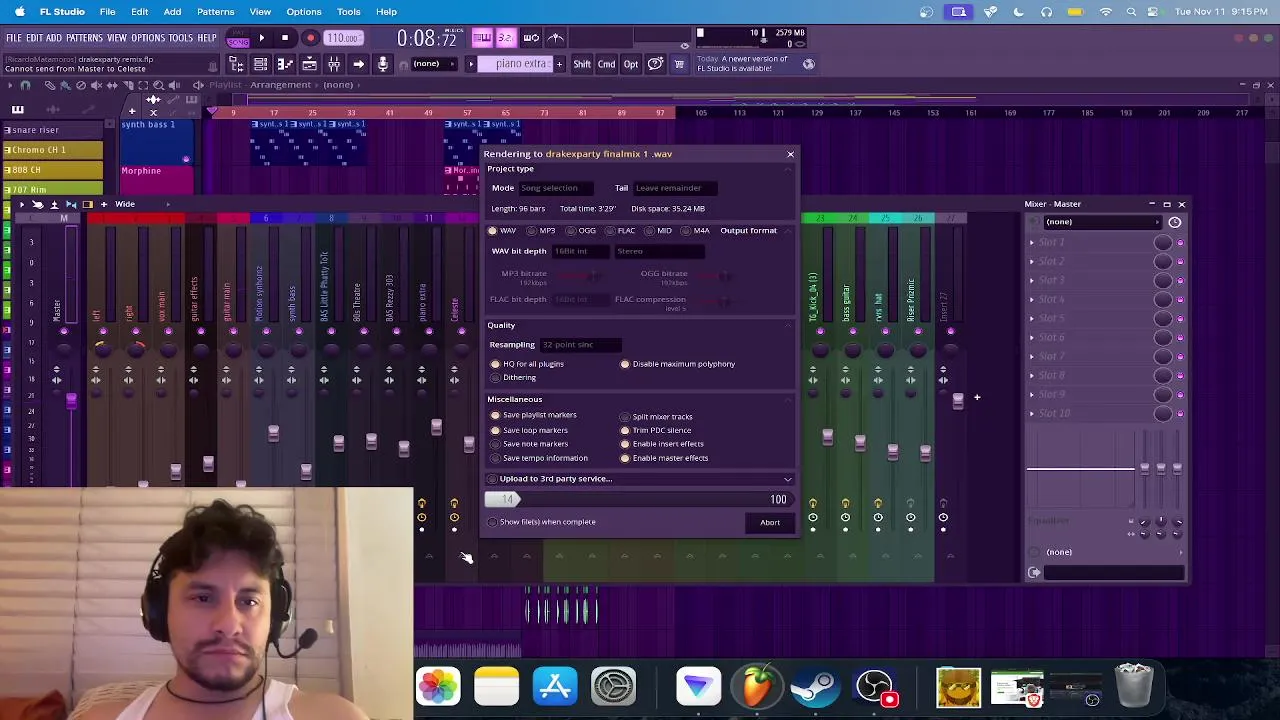Open the FILE menu in FL toolbar
Viewport: 1280px width, 720px height.
pyautogui.click(x=14, y=38)
